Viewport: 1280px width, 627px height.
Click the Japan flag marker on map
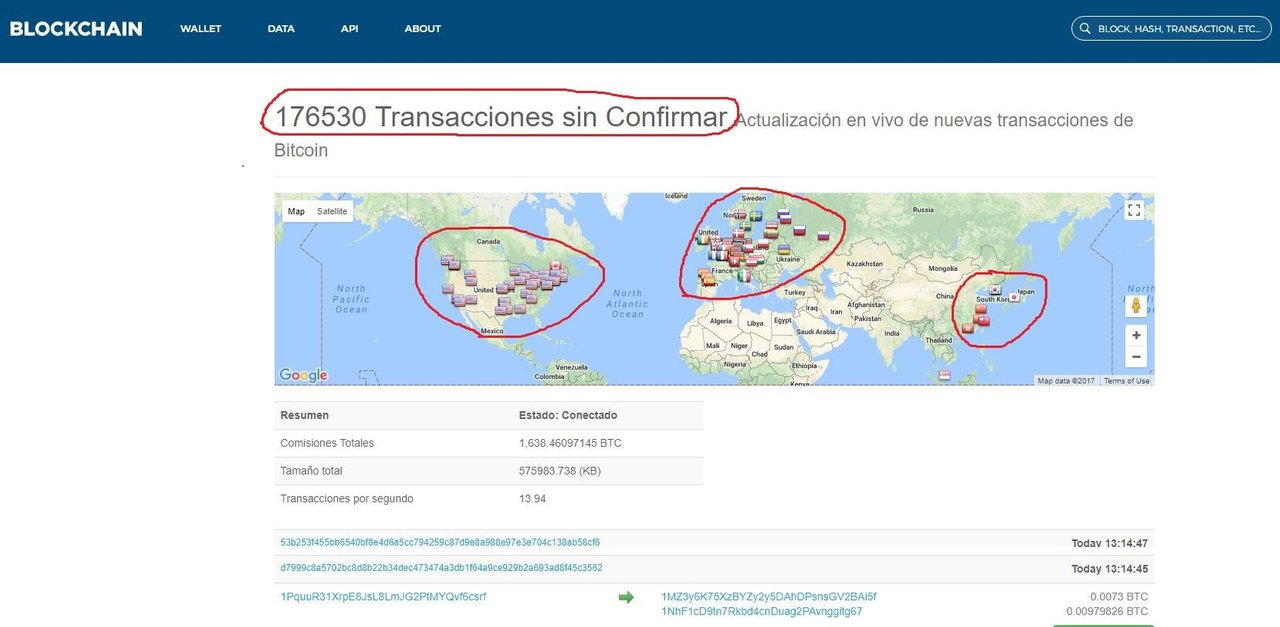[1014, 297]
